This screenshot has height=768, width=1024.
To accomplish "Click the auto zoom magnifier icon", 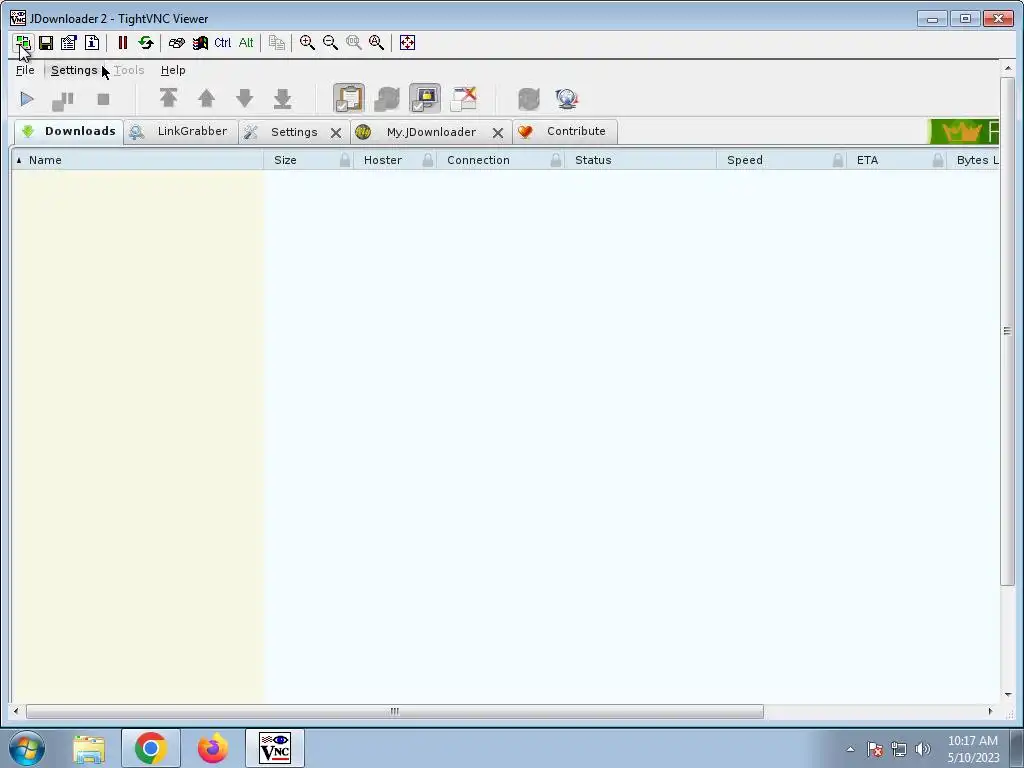I will 377,43.
